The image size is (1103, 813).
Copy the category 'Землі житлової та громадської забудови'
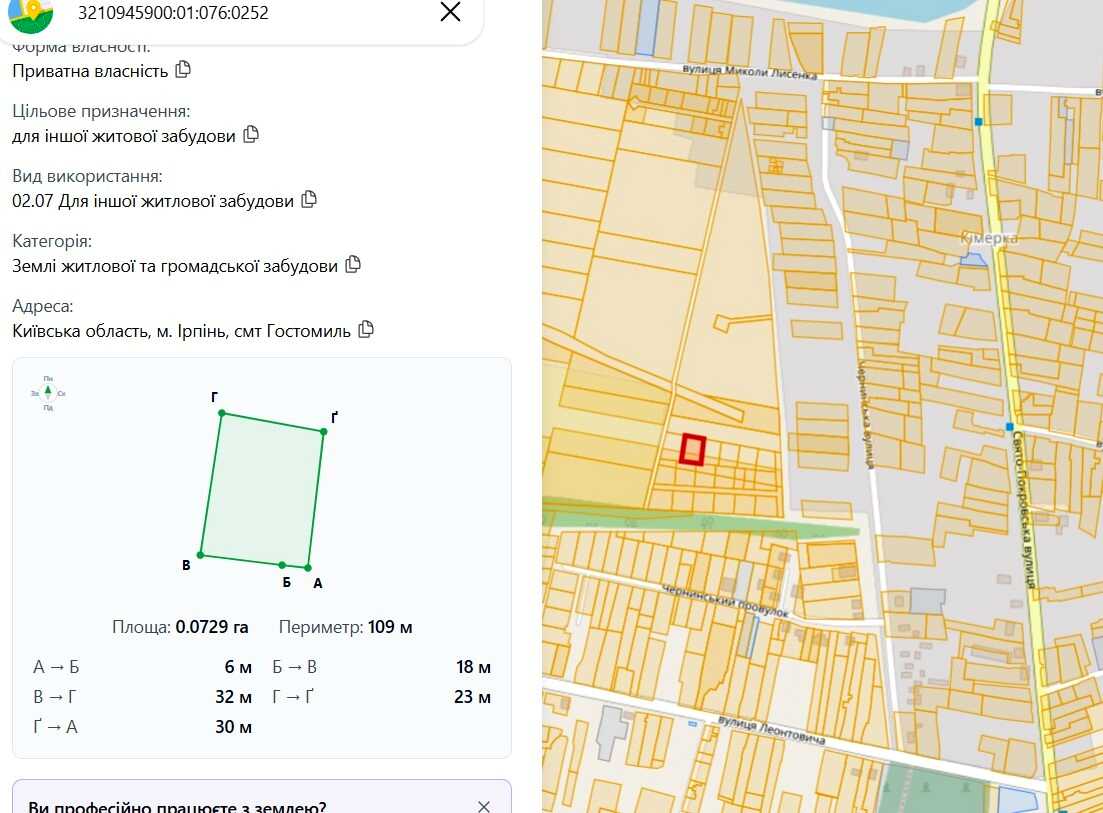(x=353, y=264)
